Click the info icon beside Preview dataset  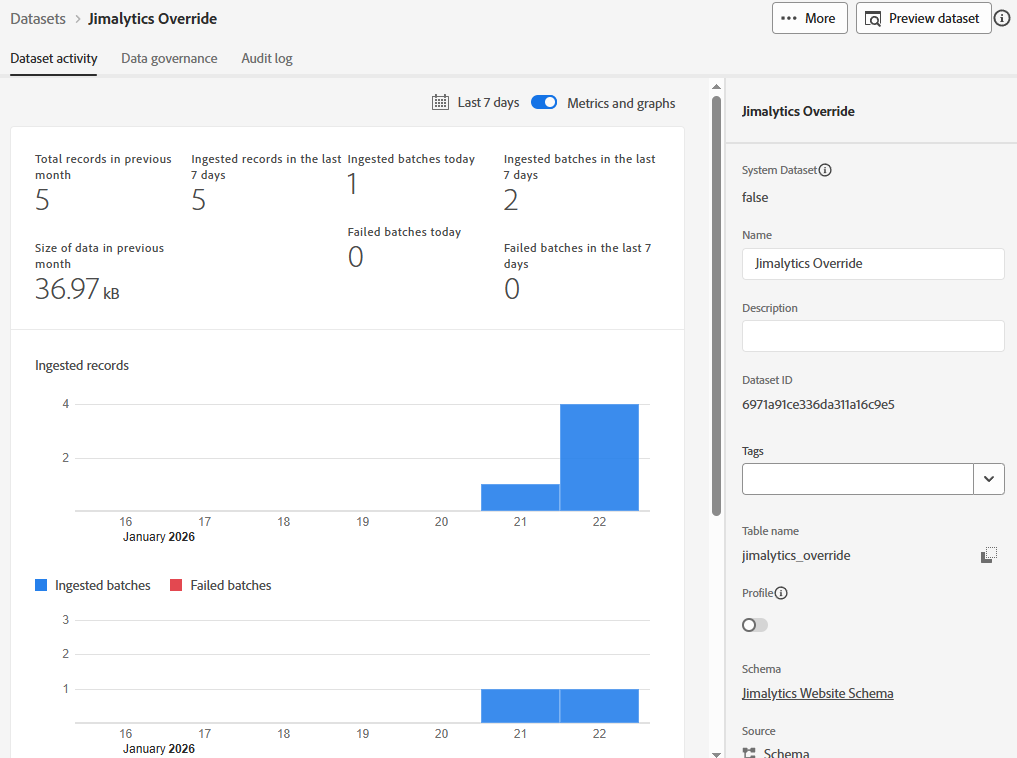click(x=1002, y=19)
